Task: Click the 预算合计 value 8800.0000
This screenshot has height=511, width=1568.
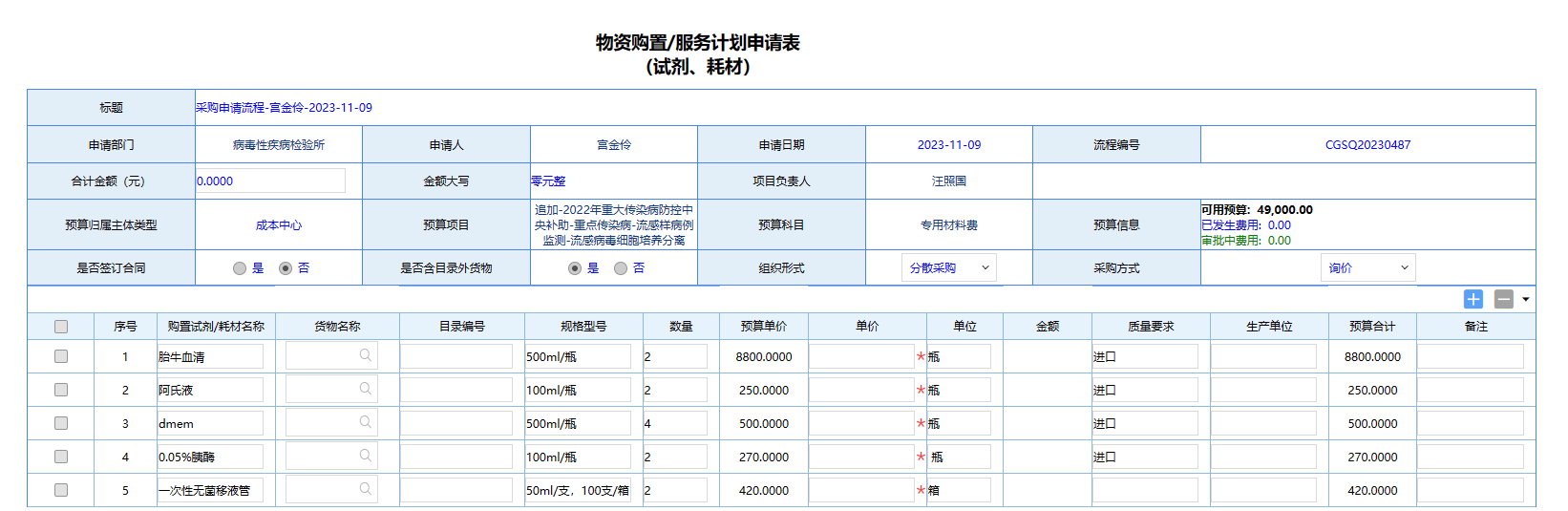Action: tap(1372, 356)
